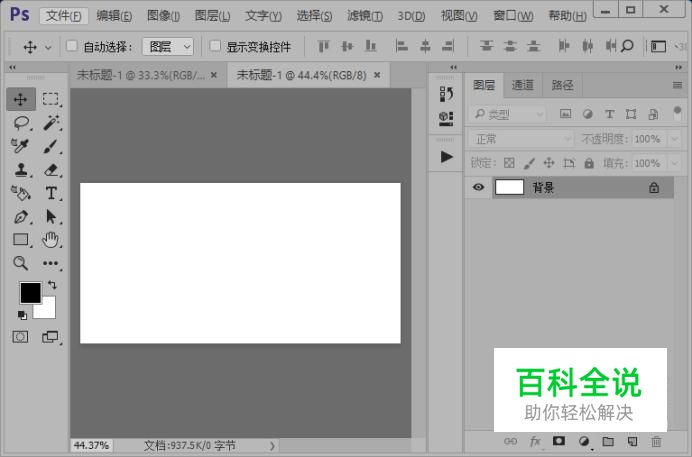Image resolution: width=692 pixels, height=457 pixels.
Task: Align top edges icon in options bar
Action: tap(323, 46)
